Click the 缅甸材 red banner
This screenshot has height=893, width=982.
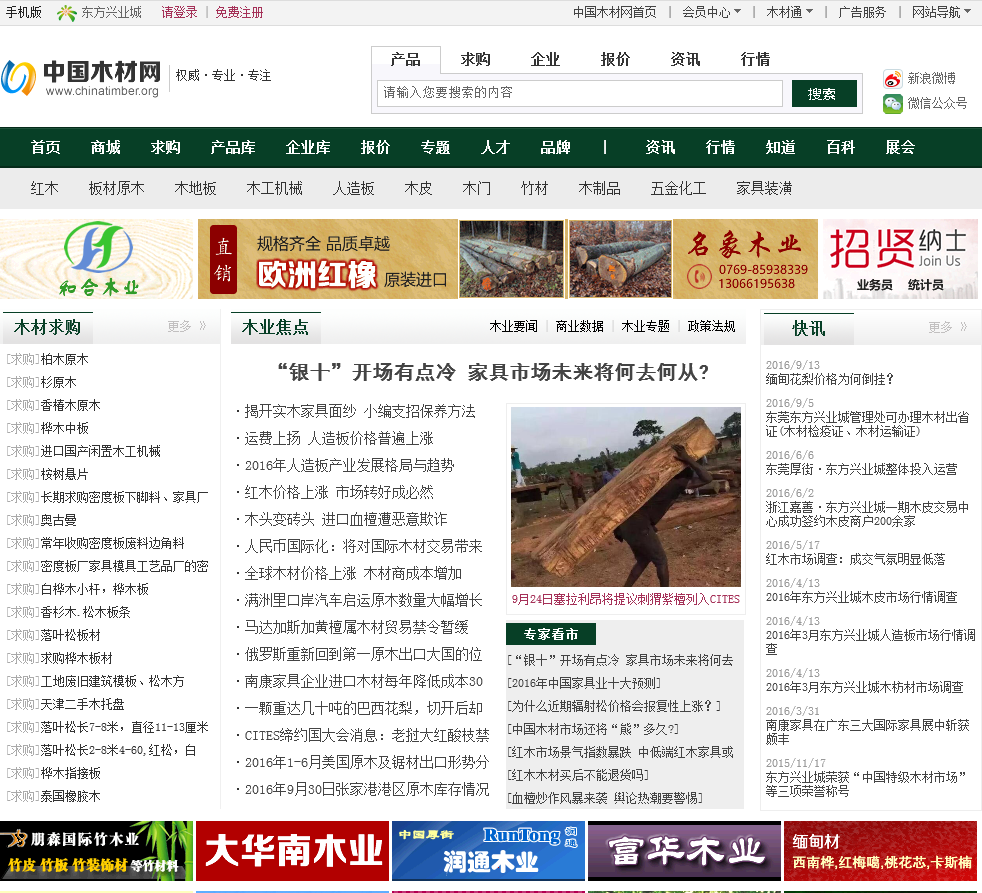883,850
